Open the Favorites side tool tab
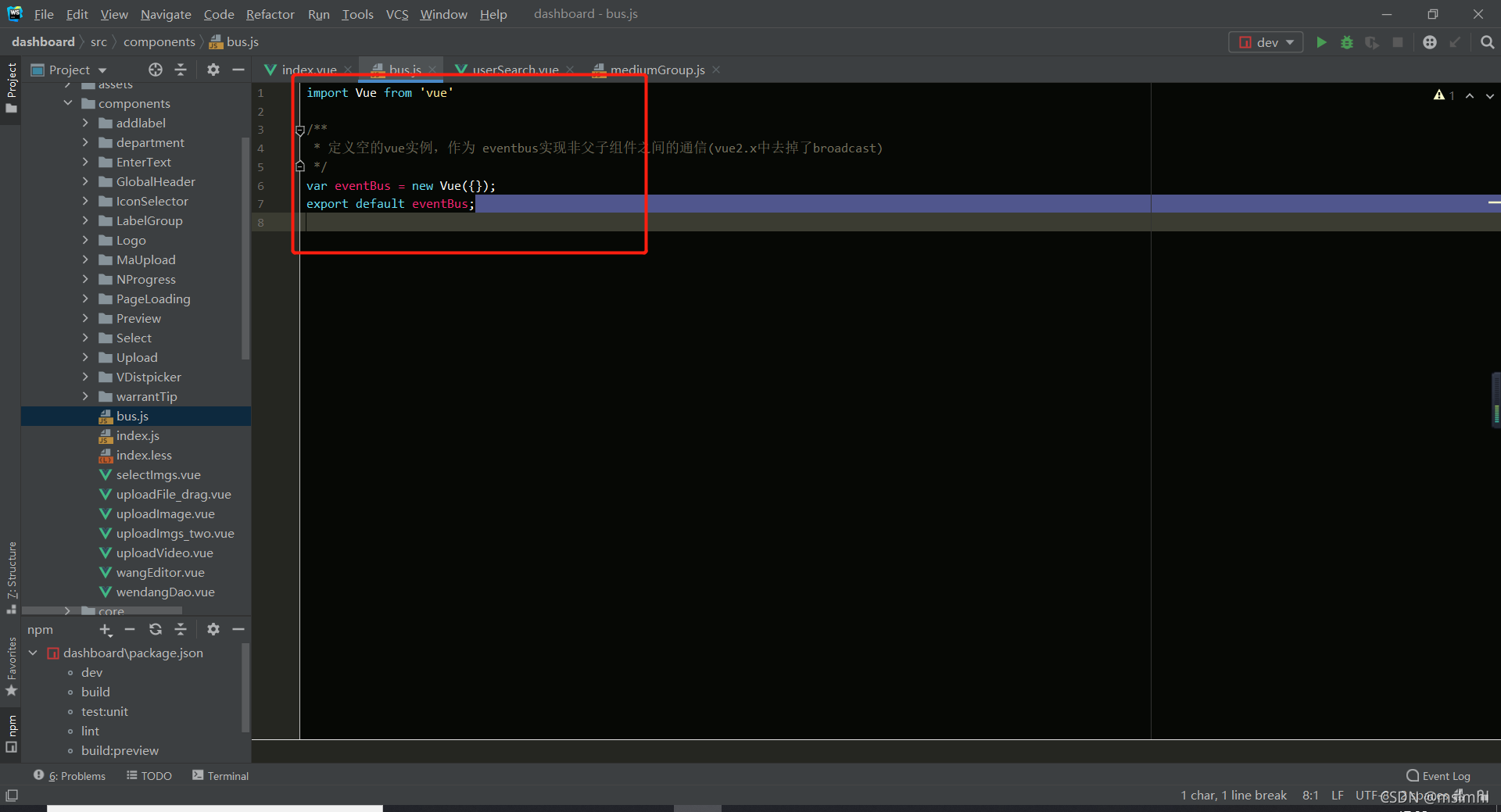 coord(12,667)
